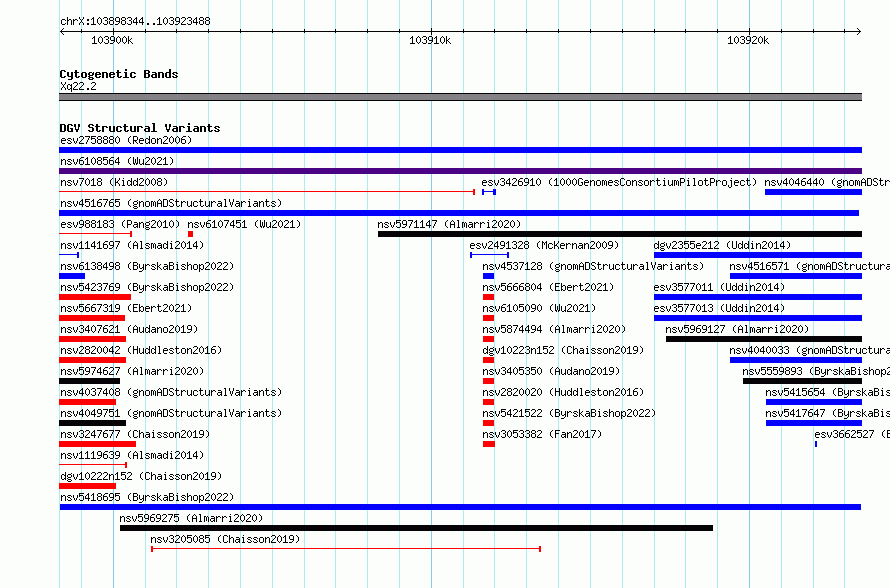Select nsv4049751 (gnomADStructuralVariants) label
The image size is (890, 588).
(x=171, y=413)
